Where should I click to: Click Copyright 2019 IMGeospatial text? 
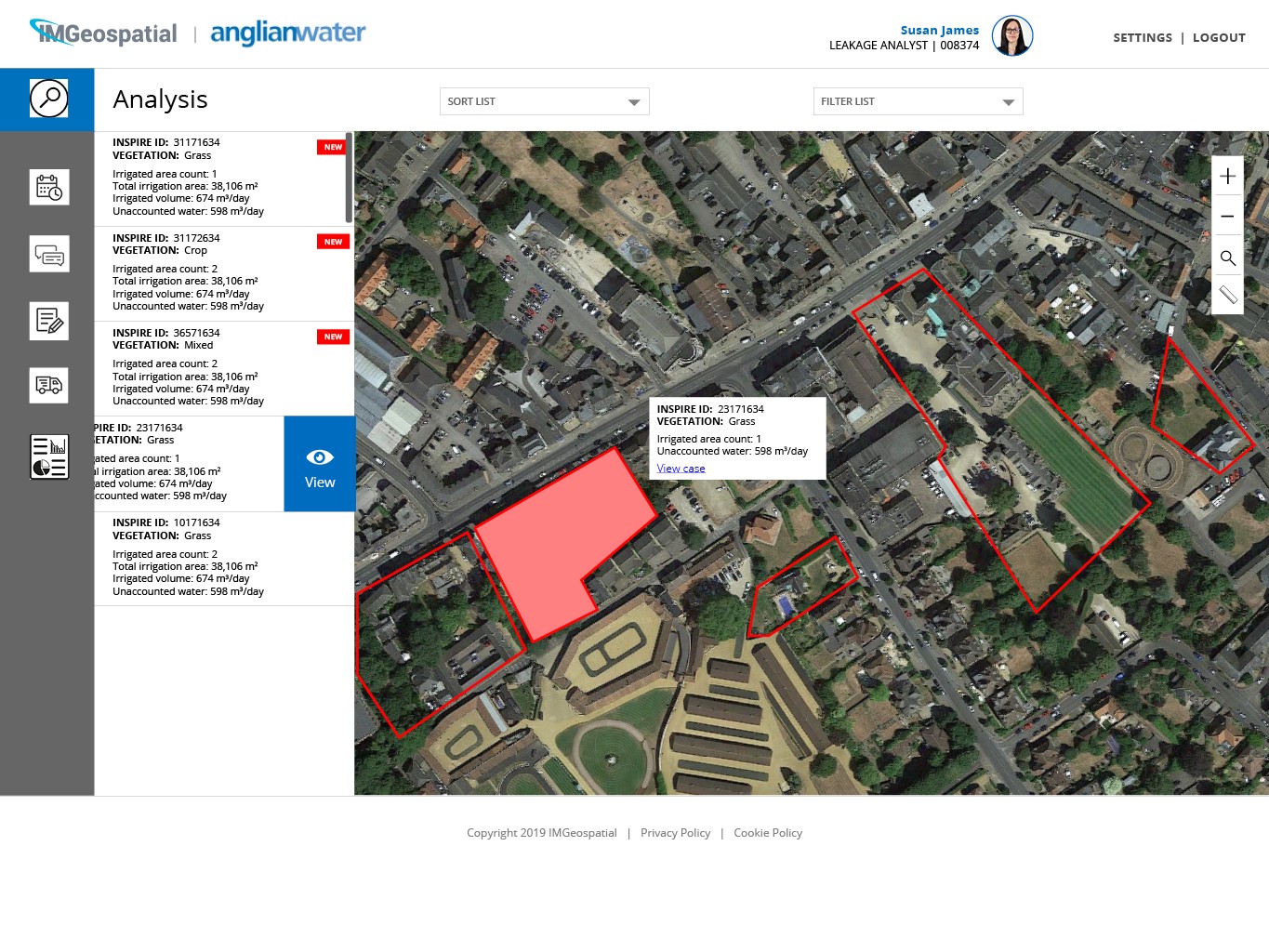click(x=541, y=833)
